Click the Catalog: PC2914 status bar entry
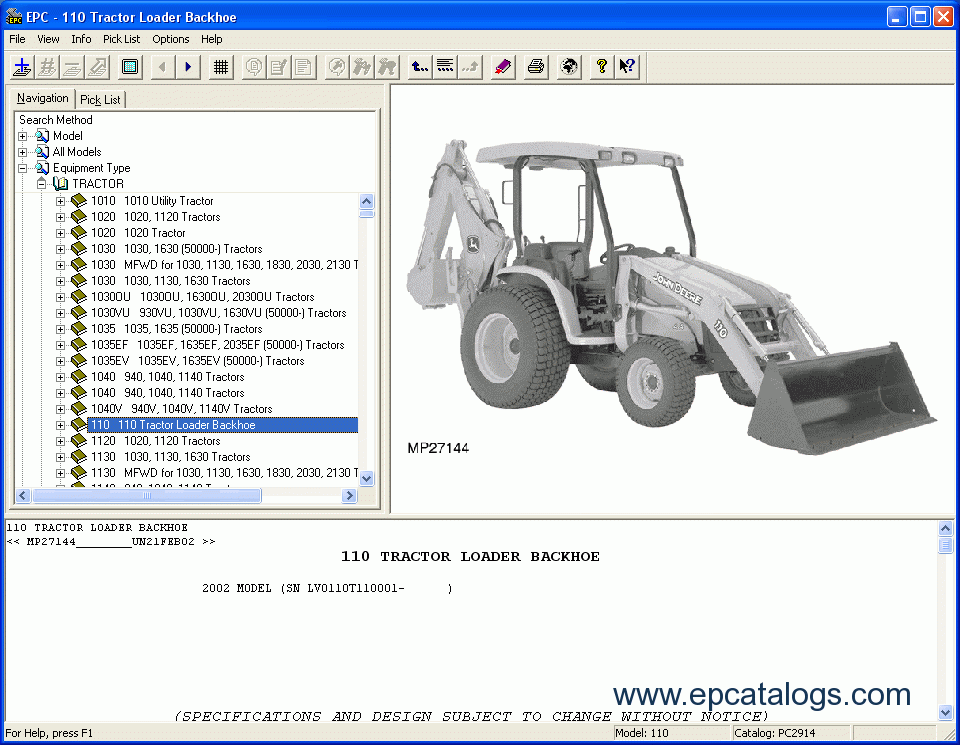 791,733
